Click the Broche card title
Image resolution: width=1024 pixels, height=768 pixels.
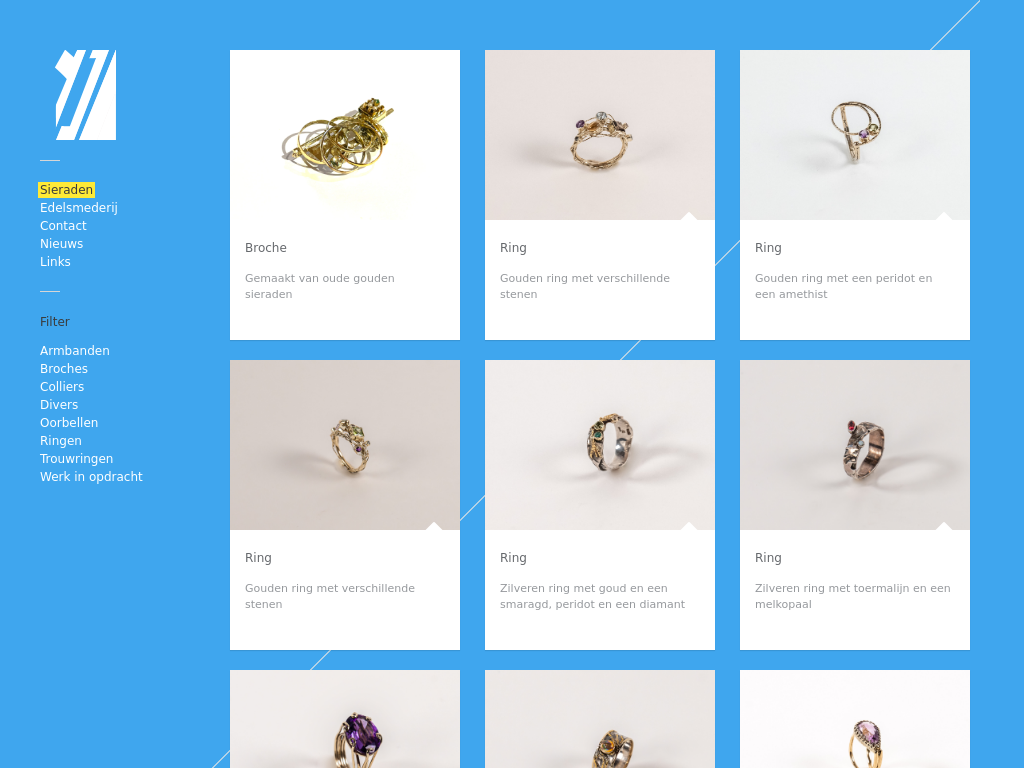[266, 248]
